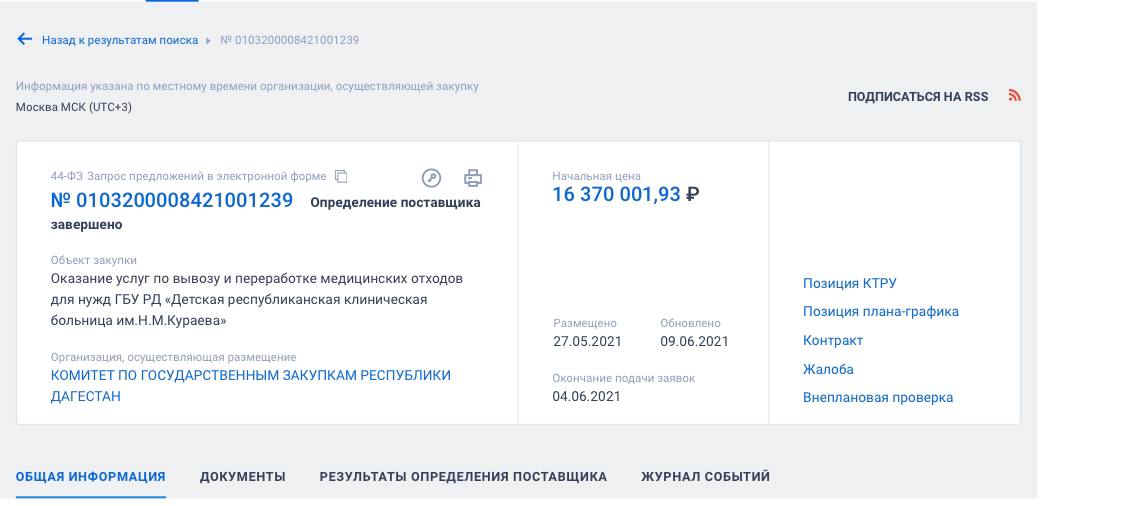The width and height of the screenshot is (1125, 506).
Task: Click posted date '27.05.2021'
Action: (587, 342)
